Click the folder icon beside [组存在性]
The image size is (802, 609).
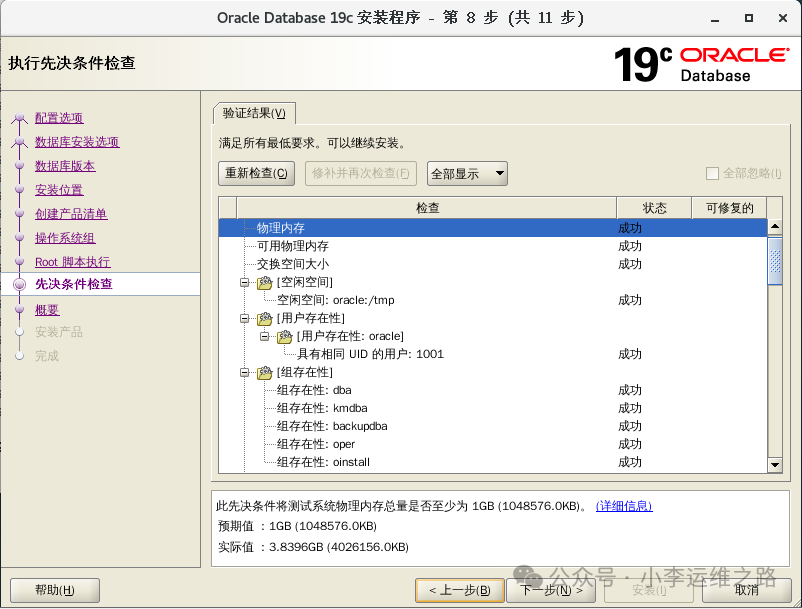click(x=264, y=373)
